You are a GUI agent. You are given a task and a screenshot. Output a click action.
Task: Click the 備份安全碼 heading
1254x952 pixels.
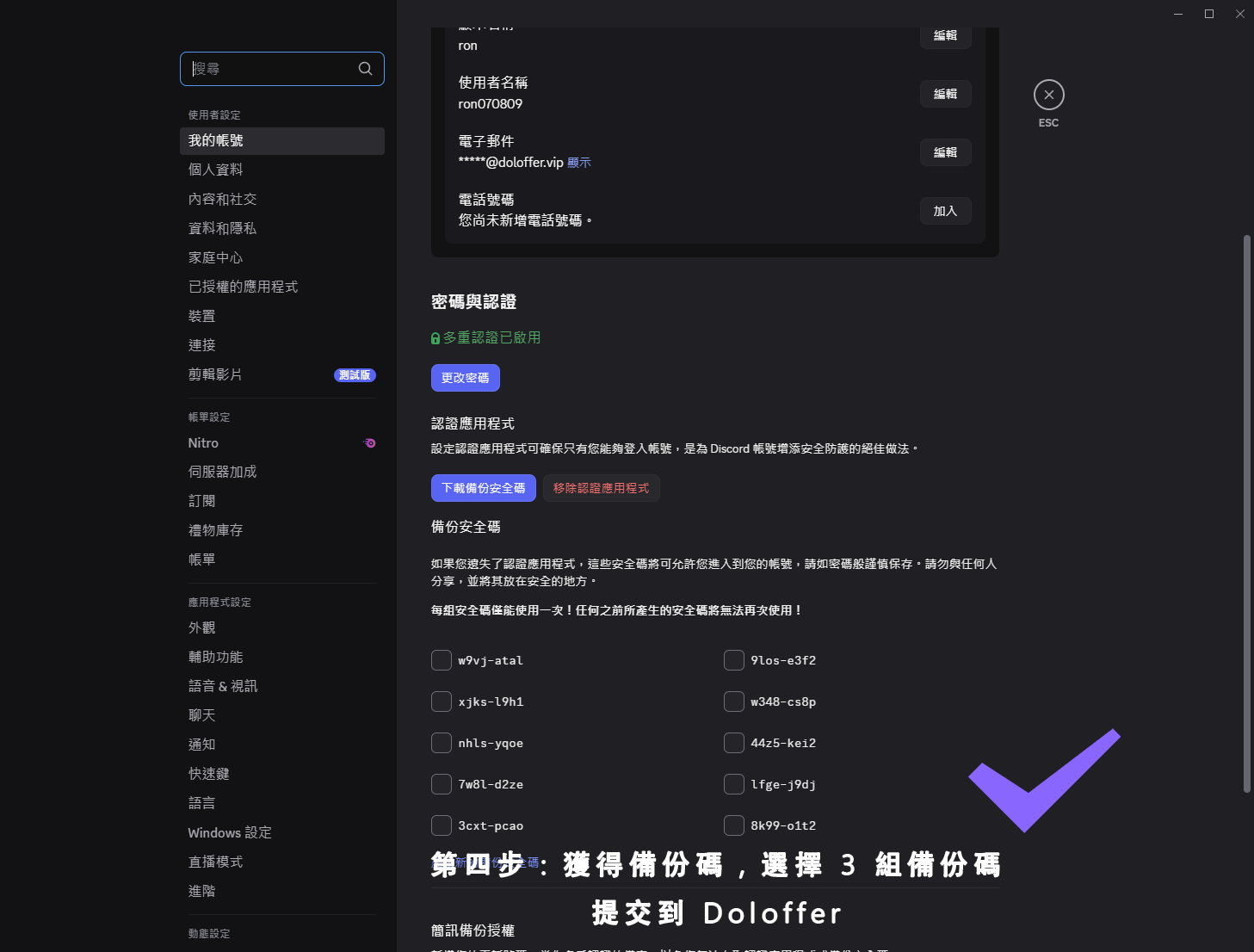466,527
